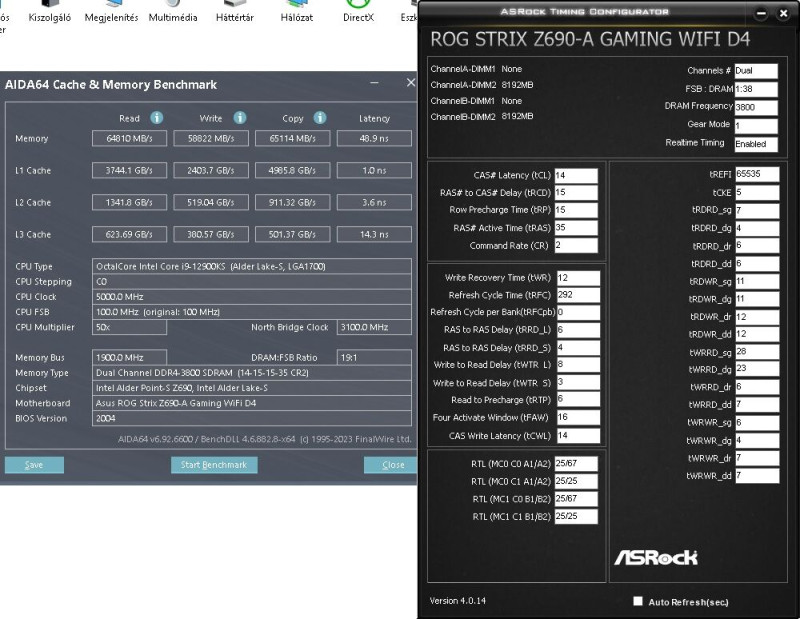Click the Read to Precharge (tRTP) field
This screenshot has width=800, height=619.
coord(579,400)
